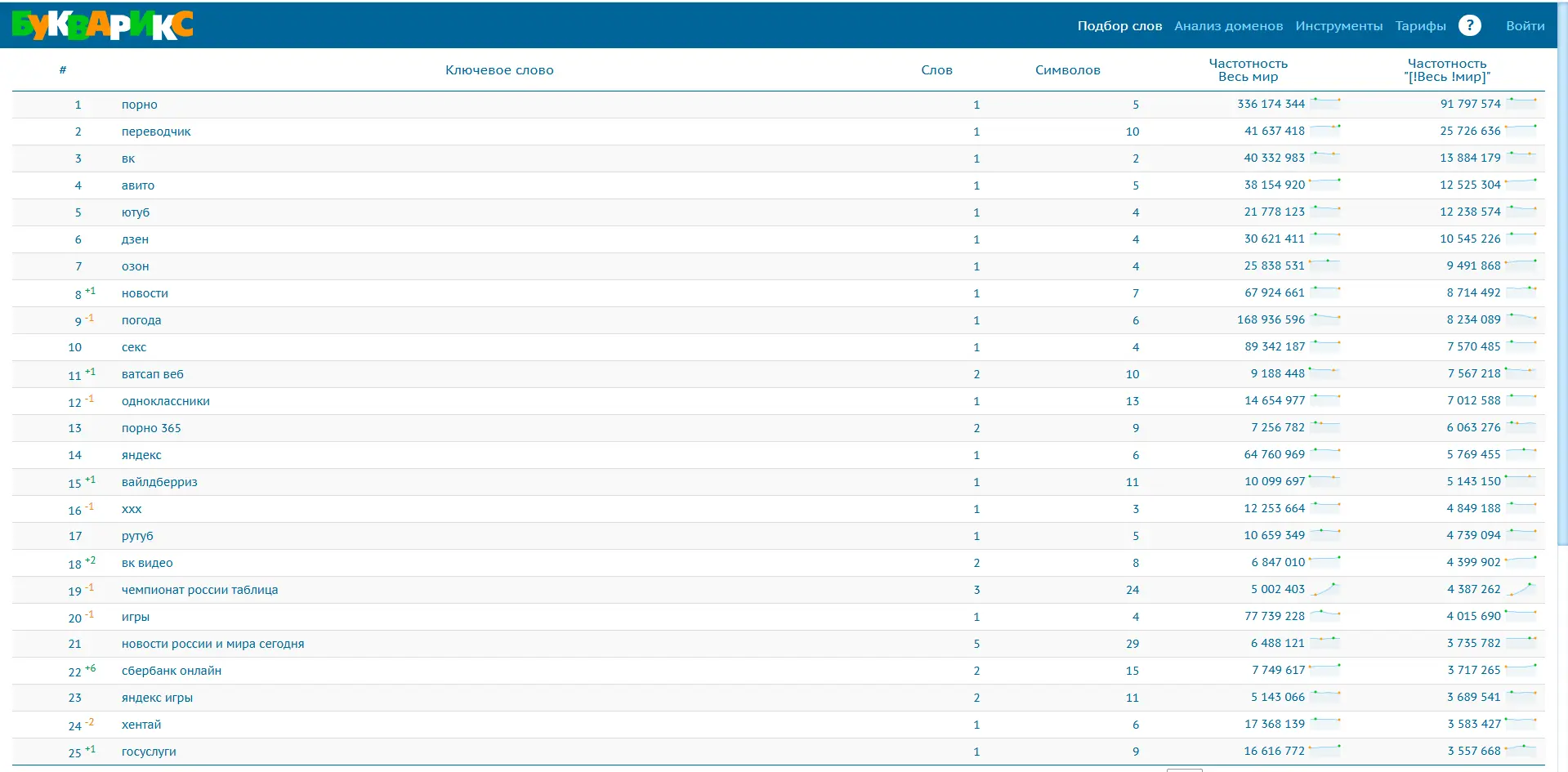Open ютуб world frequency trend chart
Viewport: 1568px width, 772px height.
pos(1325,212)
